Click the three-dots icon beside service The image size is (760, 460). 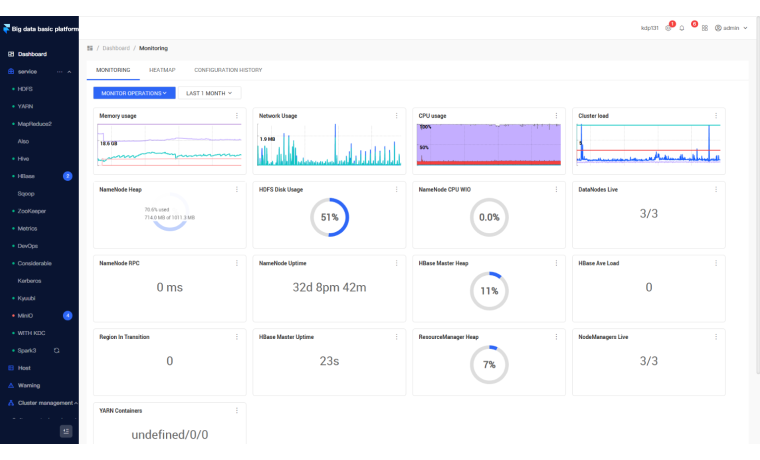pyautogui.click(x=58, y=72)
